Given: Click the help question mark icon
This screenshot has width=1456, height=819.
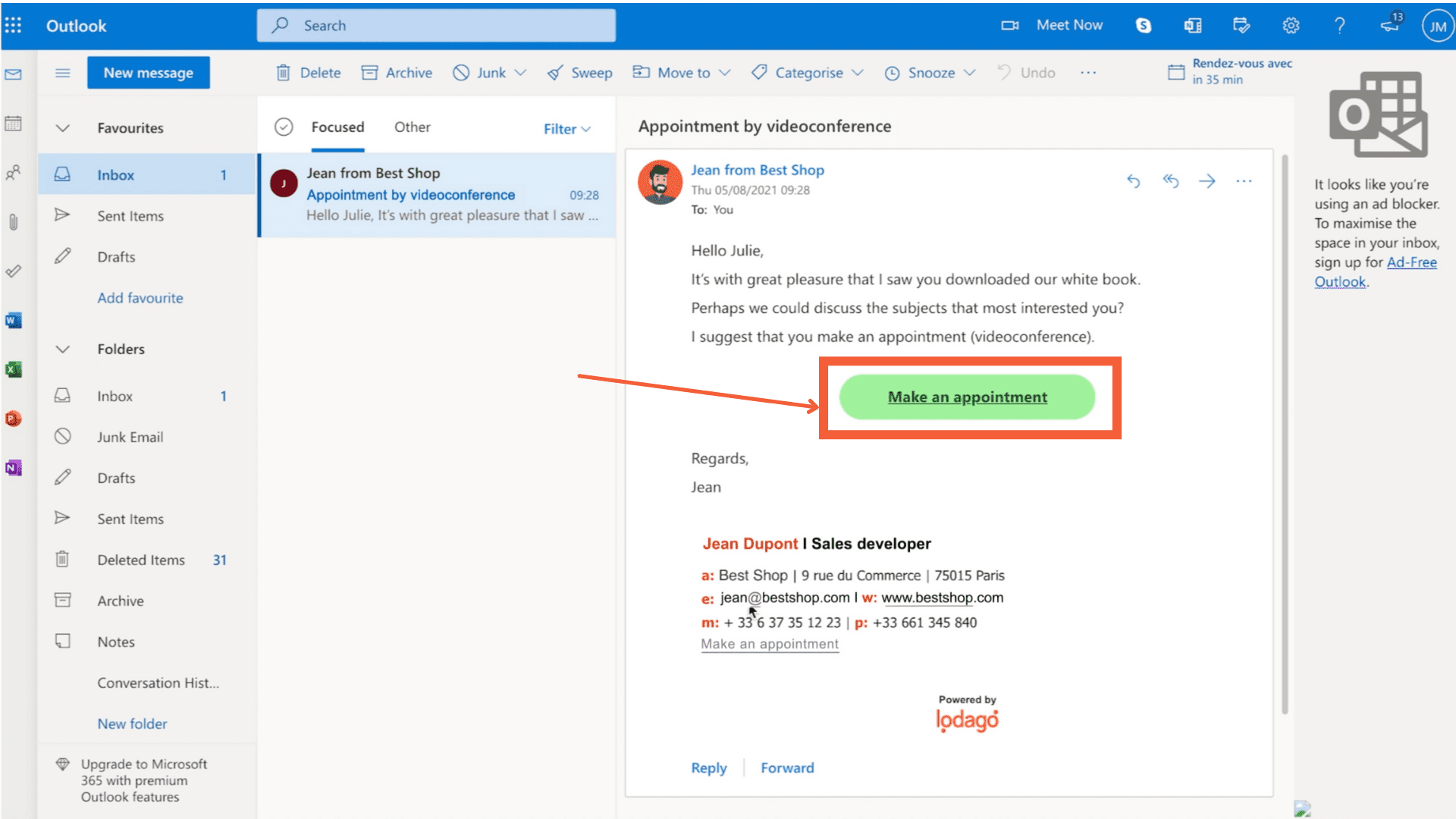Looking at the screenshot, I should (1340, 26).
